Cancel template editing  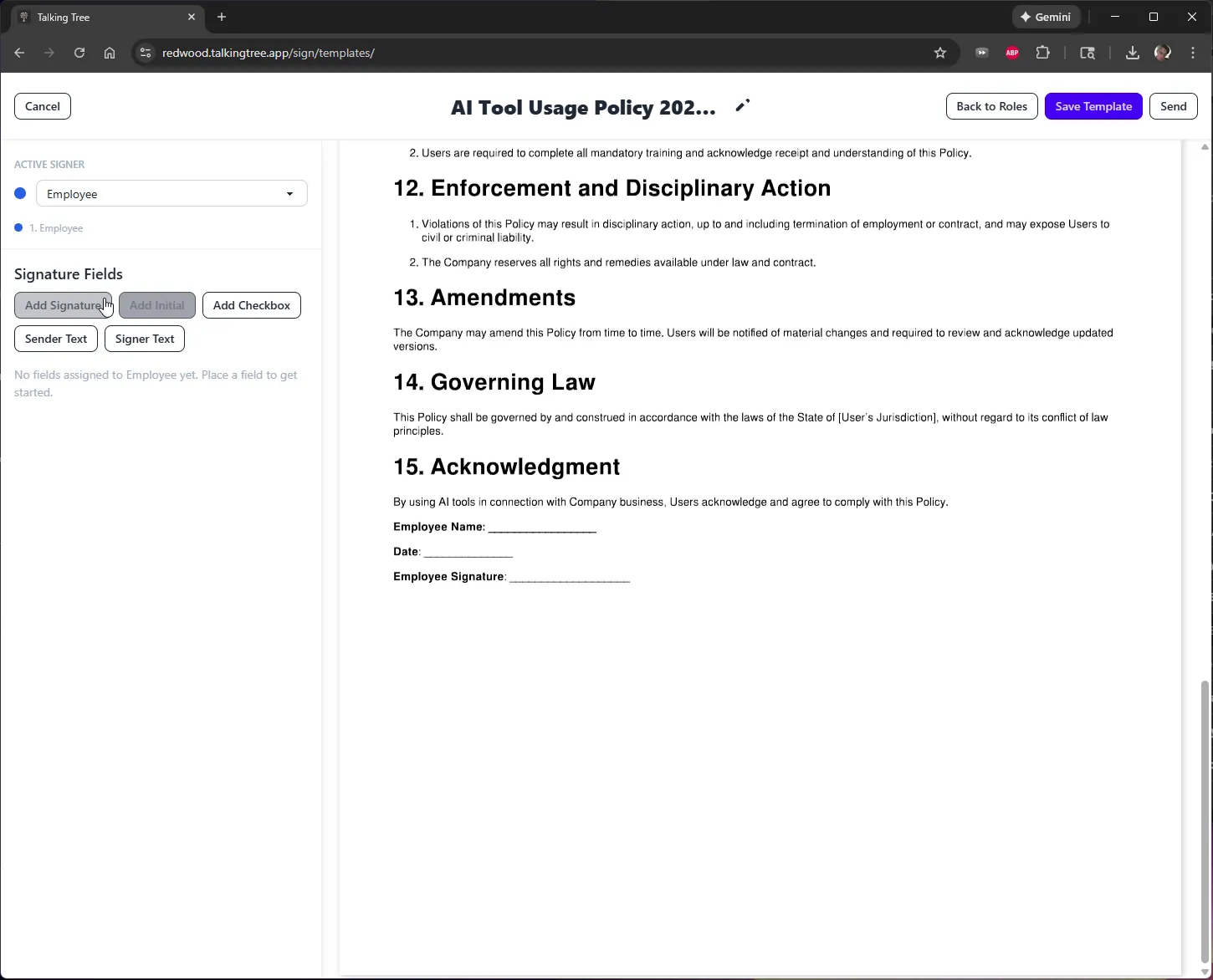(43, 106)
